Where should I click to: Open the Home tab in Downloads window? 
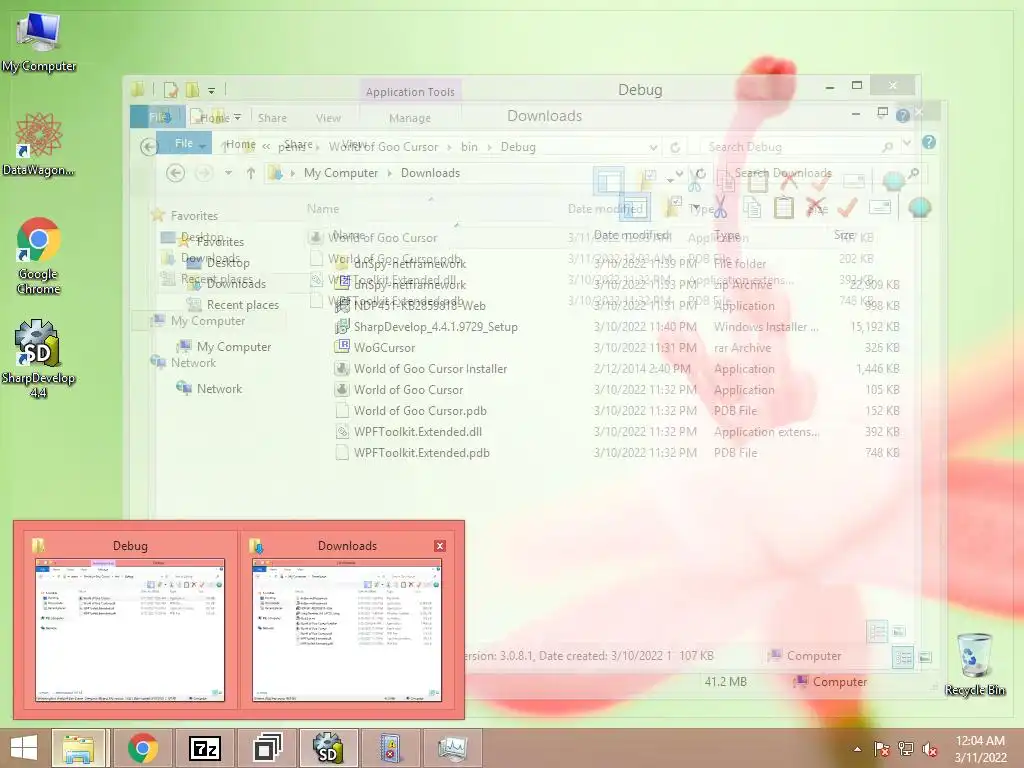pos(240,144)
